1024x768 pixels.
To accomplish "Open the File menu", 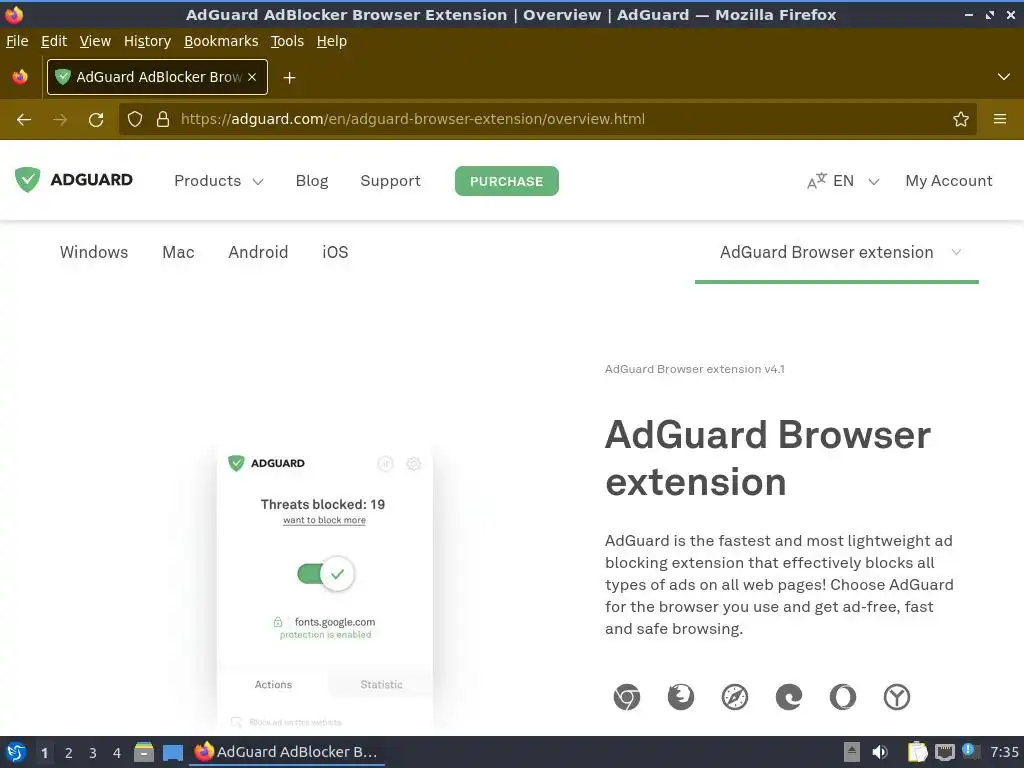I will coord(17,41).
